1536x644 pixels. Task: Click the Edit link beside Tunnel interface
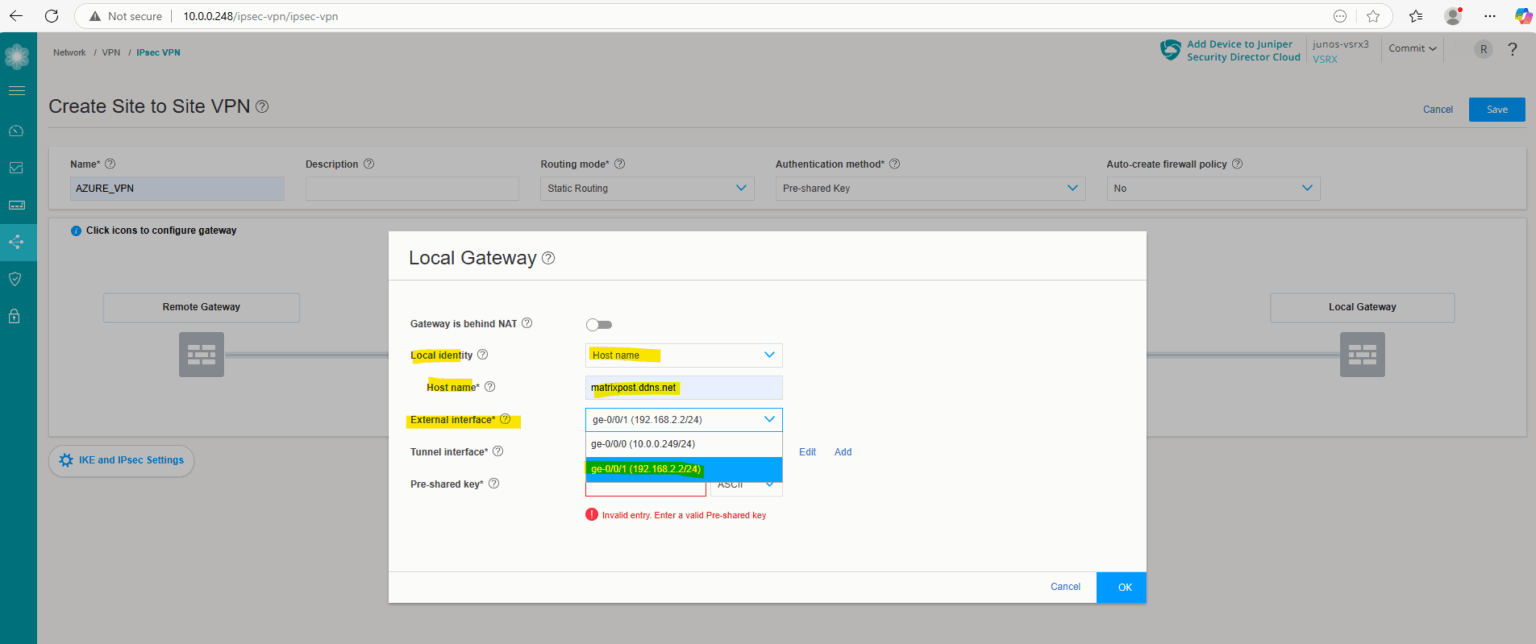coord(807,451)
